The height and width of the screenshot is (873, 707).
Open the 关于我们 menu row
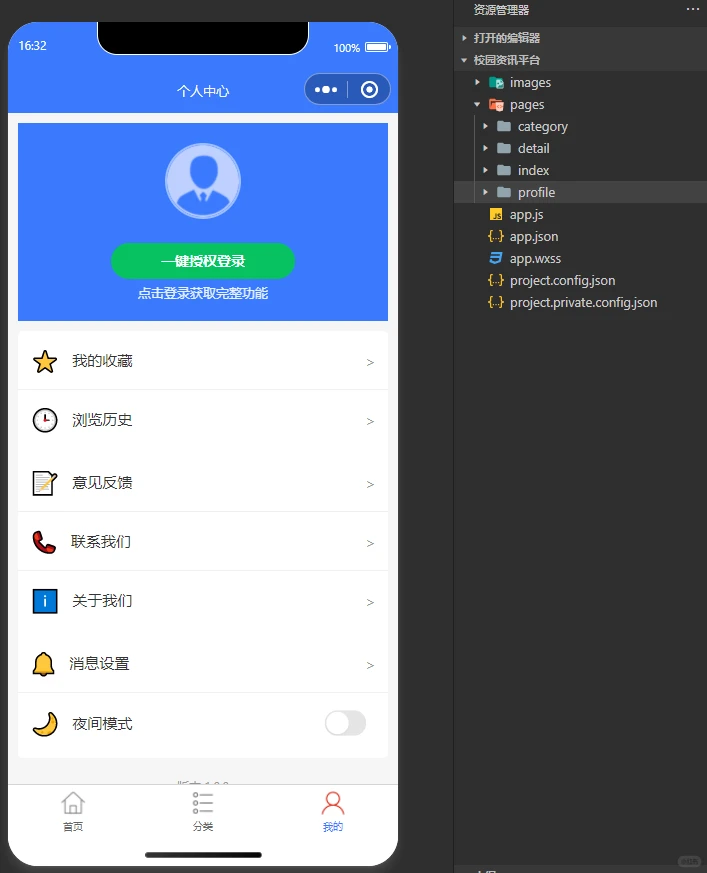[203, 601]
